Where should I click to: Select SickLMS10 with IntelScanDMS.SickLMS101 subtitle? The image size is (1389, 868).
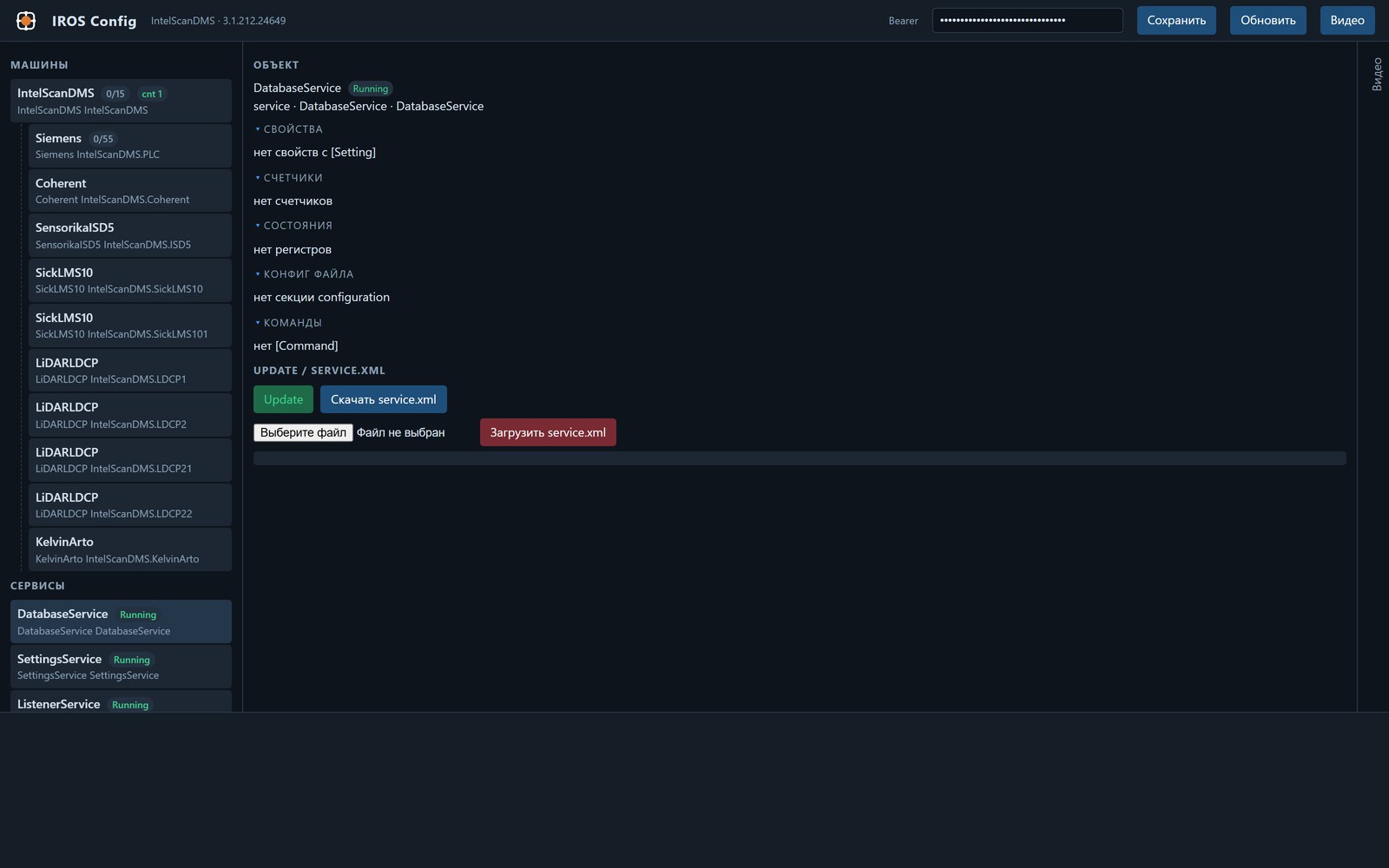(x=130, y=325)
